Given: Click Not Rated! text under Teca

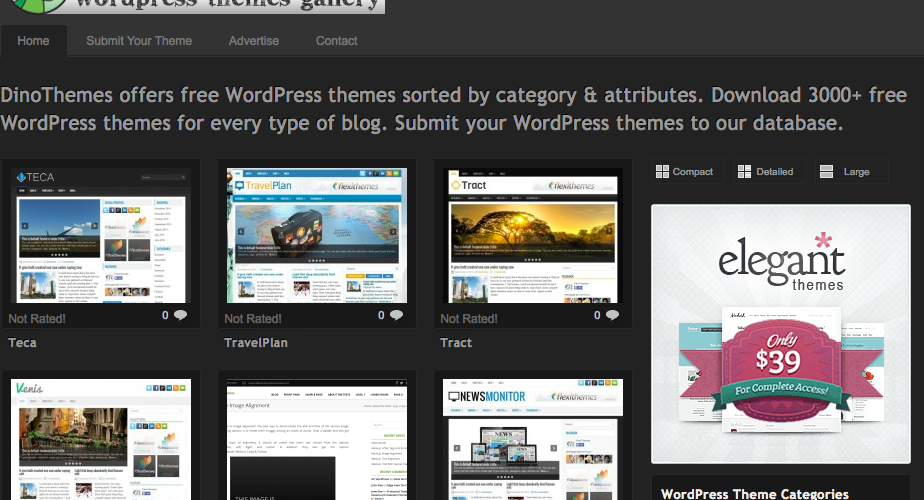Looking at the screenshot, I should pos(37,319).
